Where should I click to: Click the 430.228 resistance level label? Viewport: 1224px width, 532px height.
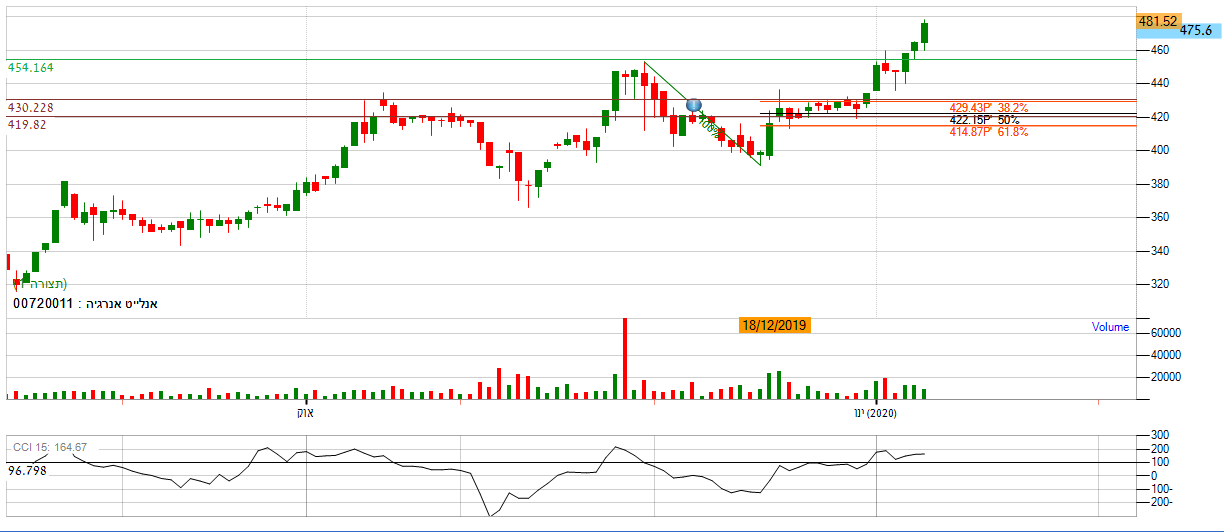coord(31,107)
